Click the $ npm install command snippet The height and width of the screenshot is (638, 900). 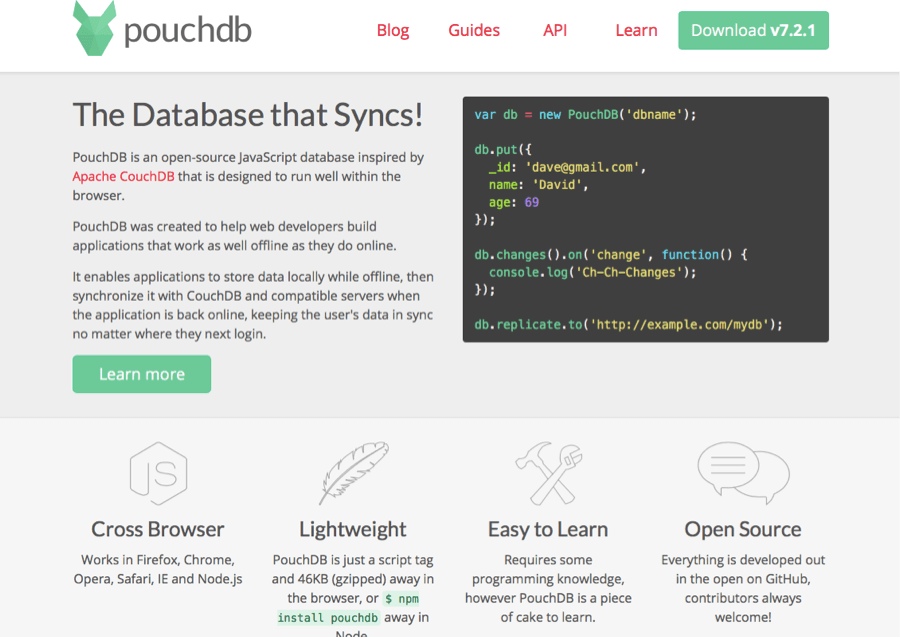tap(348, 608)
